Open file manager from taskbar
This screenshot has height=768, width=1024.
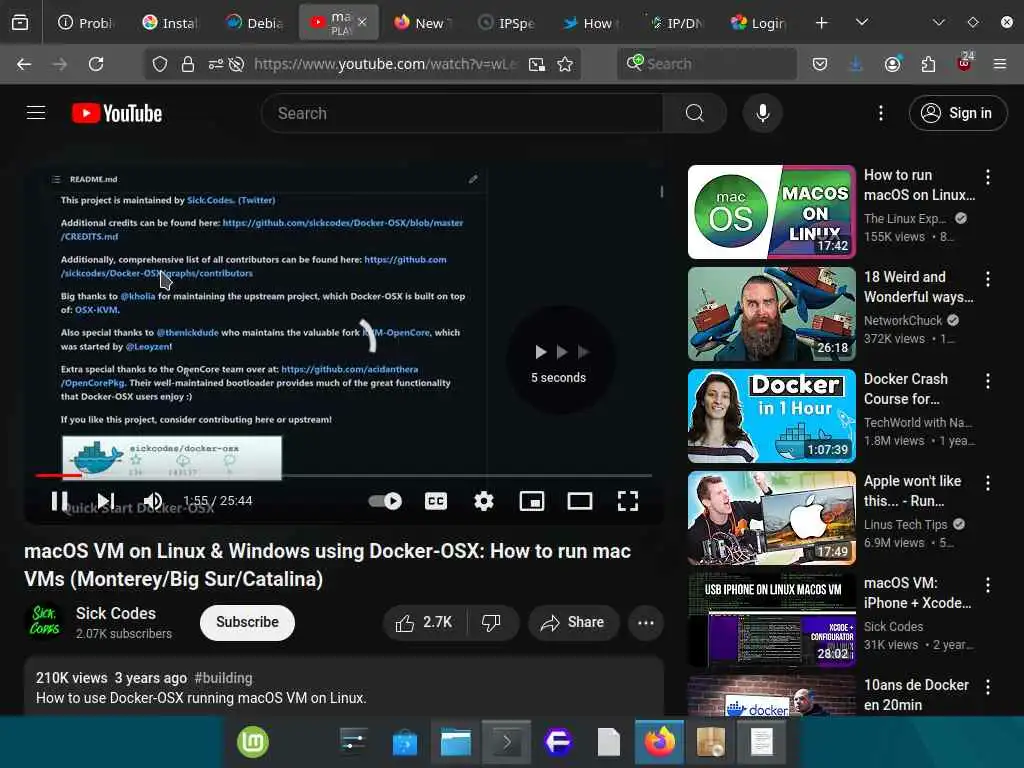click(x=456, y=742)
